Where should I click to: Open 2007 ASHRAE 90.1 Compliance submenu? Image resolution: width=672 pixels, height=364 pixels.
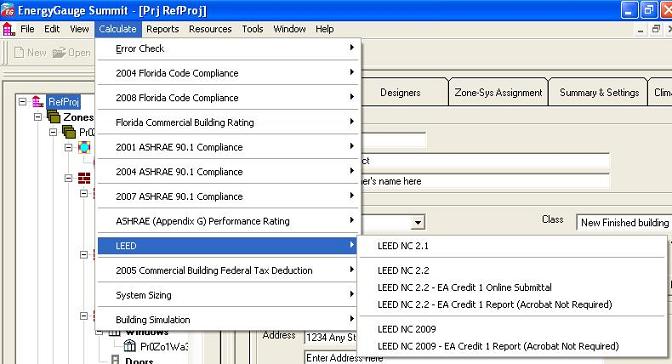[228, 196]
